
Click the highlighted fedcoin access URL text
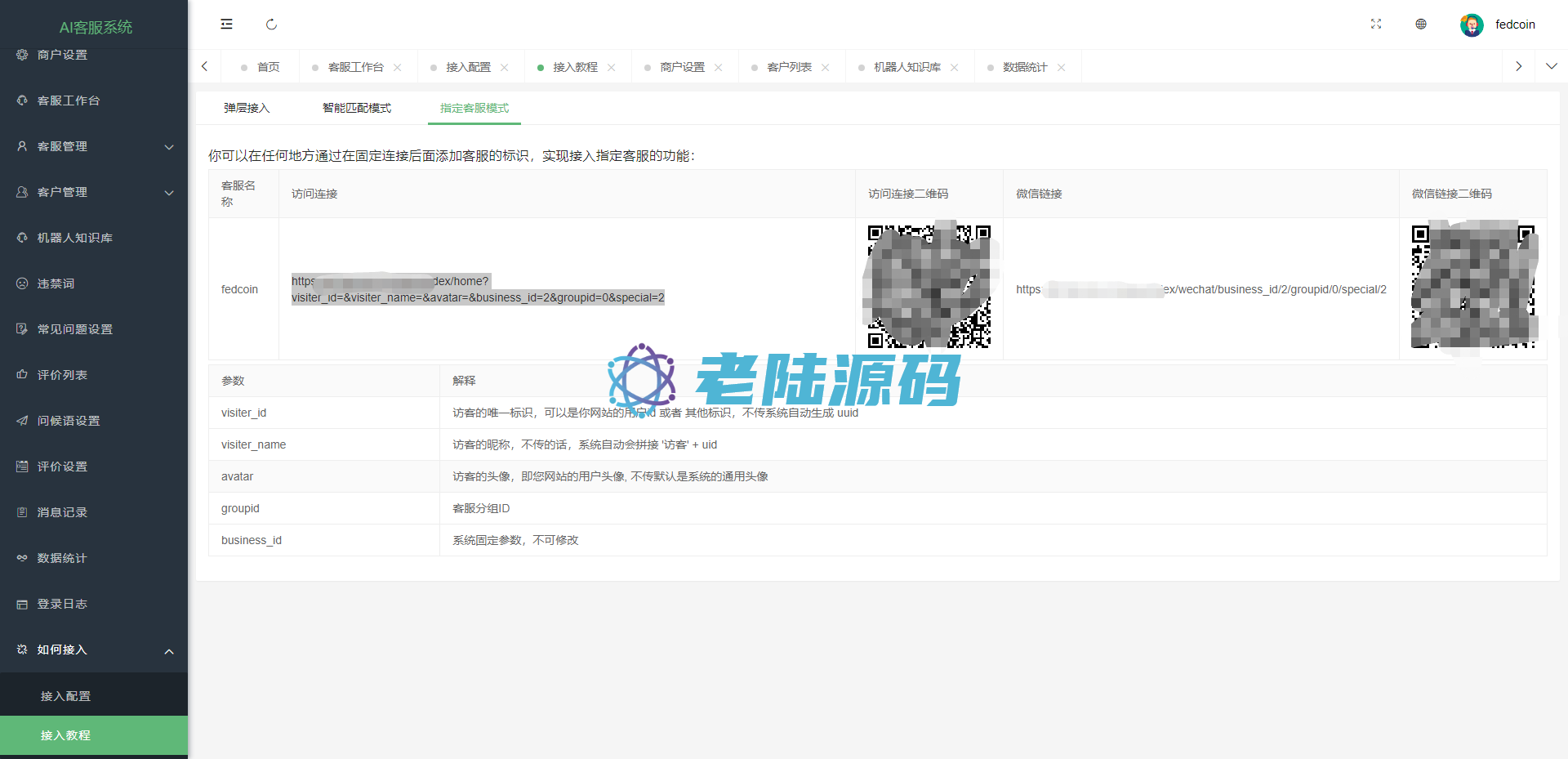[x=478, y=289]
